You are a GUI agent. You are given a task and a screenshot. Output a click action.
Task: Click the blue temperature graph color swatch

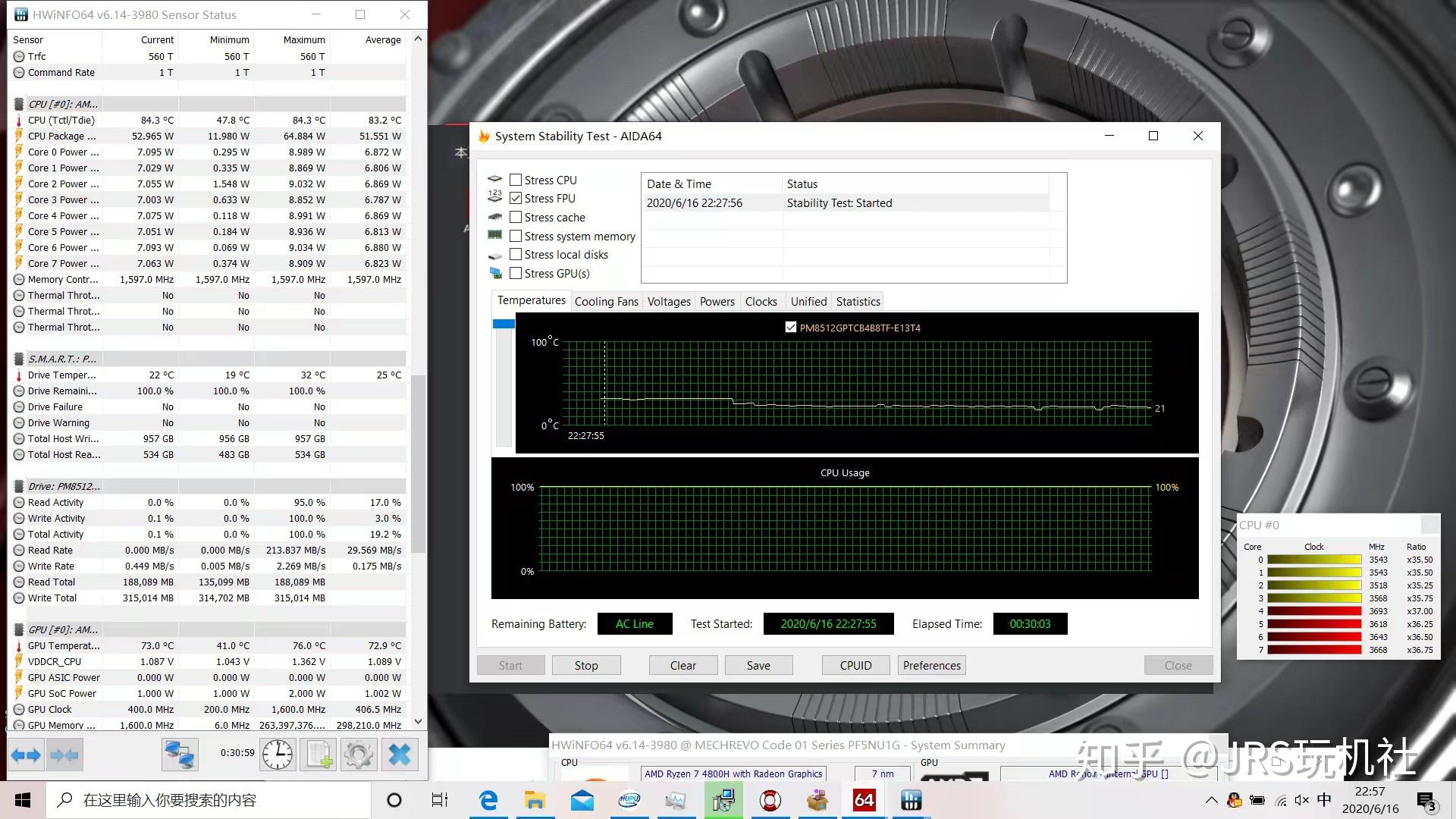(x=504, y=324)
